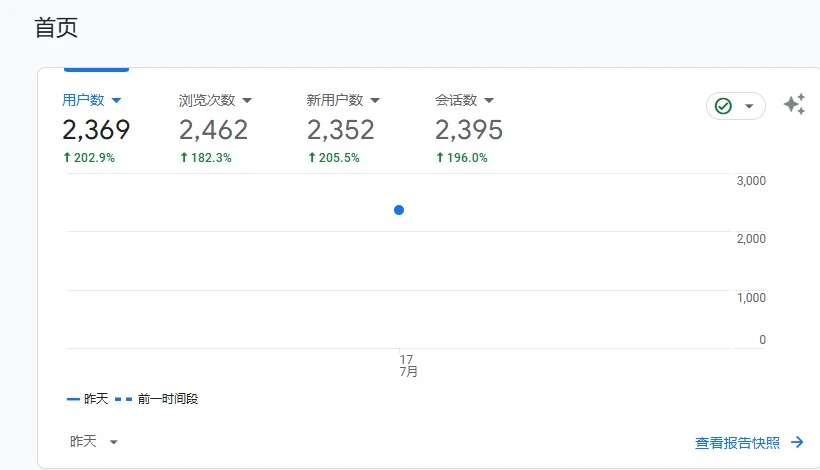Expand the 浏览次数 metric dropdown arrow
The image size is (820, 470).
[247, 100]
